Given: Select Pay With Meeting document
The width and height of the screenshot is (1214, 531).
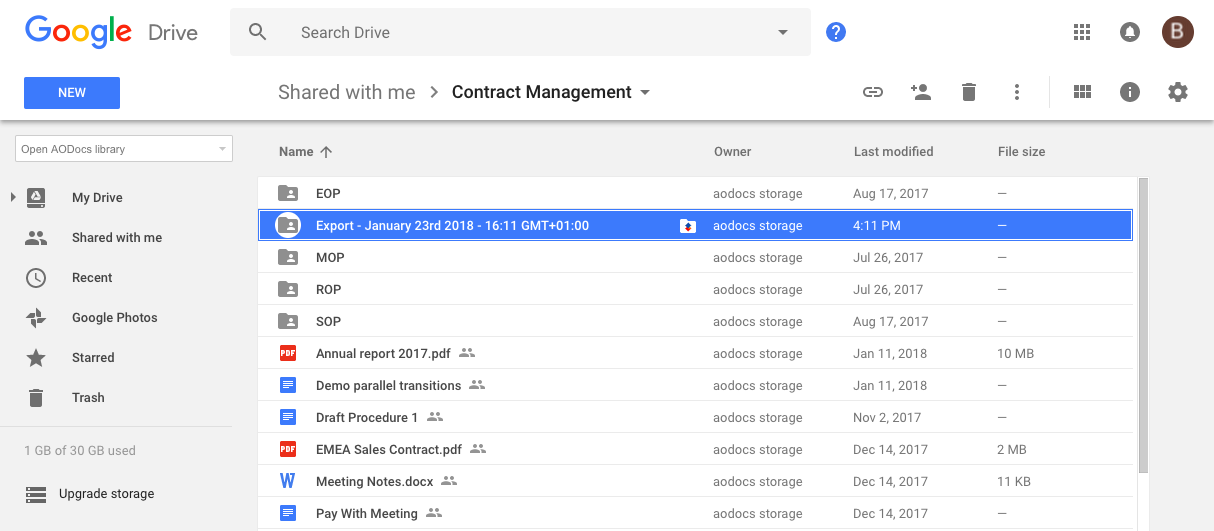Looking at the screenshot, I should (x=695, y=513).
